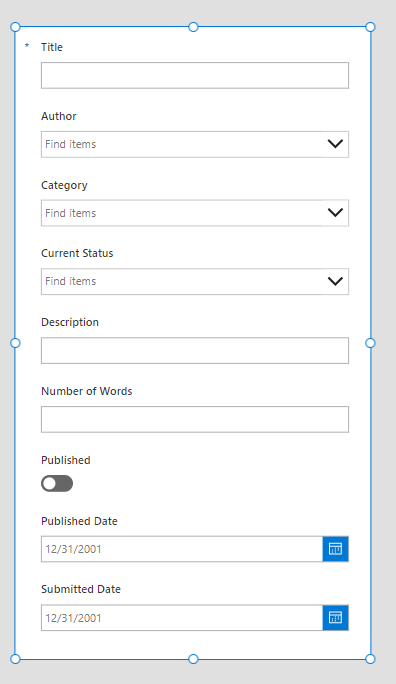Expand the Author dropdown chevron

coord(335,144)
